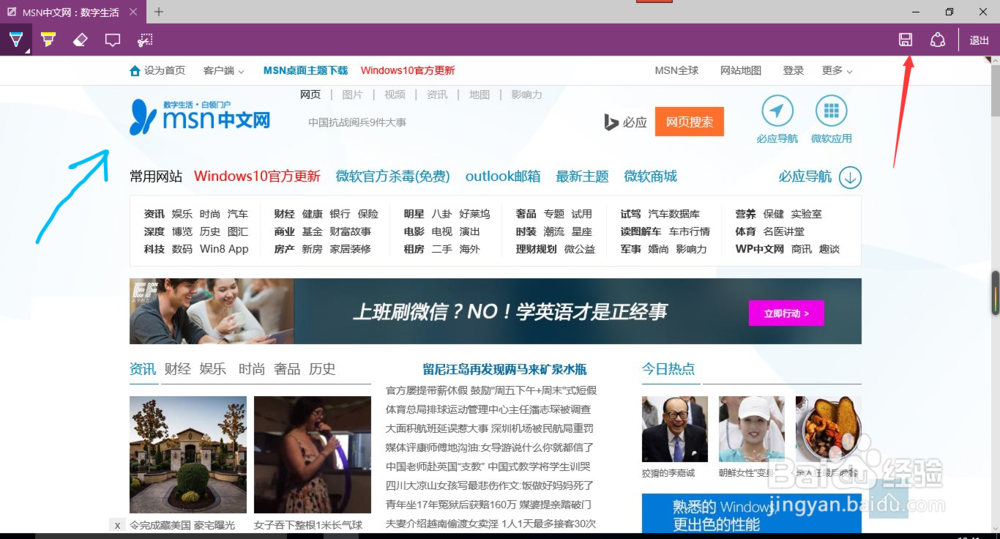Select the 地图 search tab

coord(480,94)
